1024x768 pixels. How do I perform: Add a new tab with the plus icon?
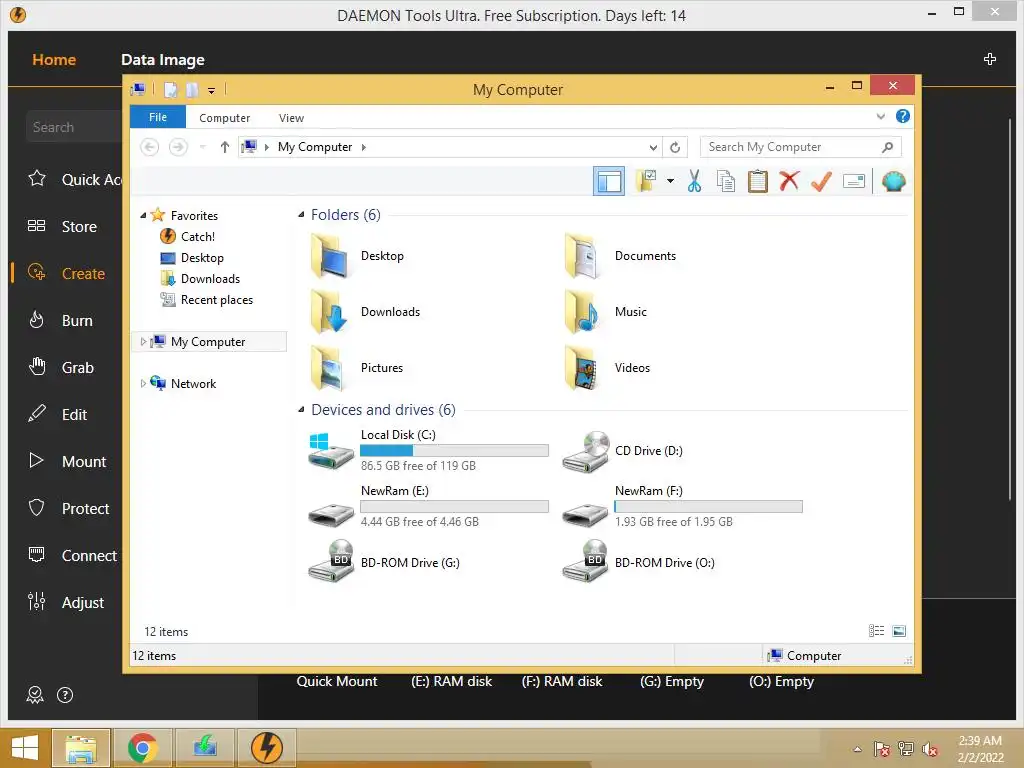point(989,59)
